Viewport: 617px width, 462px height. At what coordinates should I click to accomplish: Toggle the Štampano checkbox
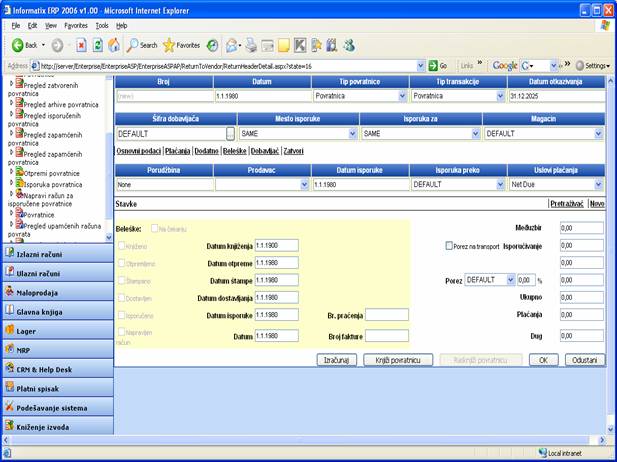[x=122, y=280]
